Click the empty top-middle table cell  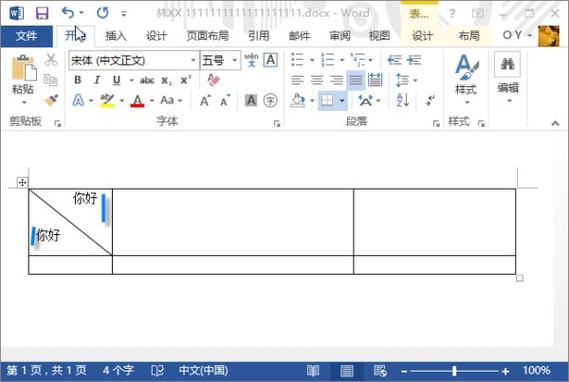[x=233, y=222]
